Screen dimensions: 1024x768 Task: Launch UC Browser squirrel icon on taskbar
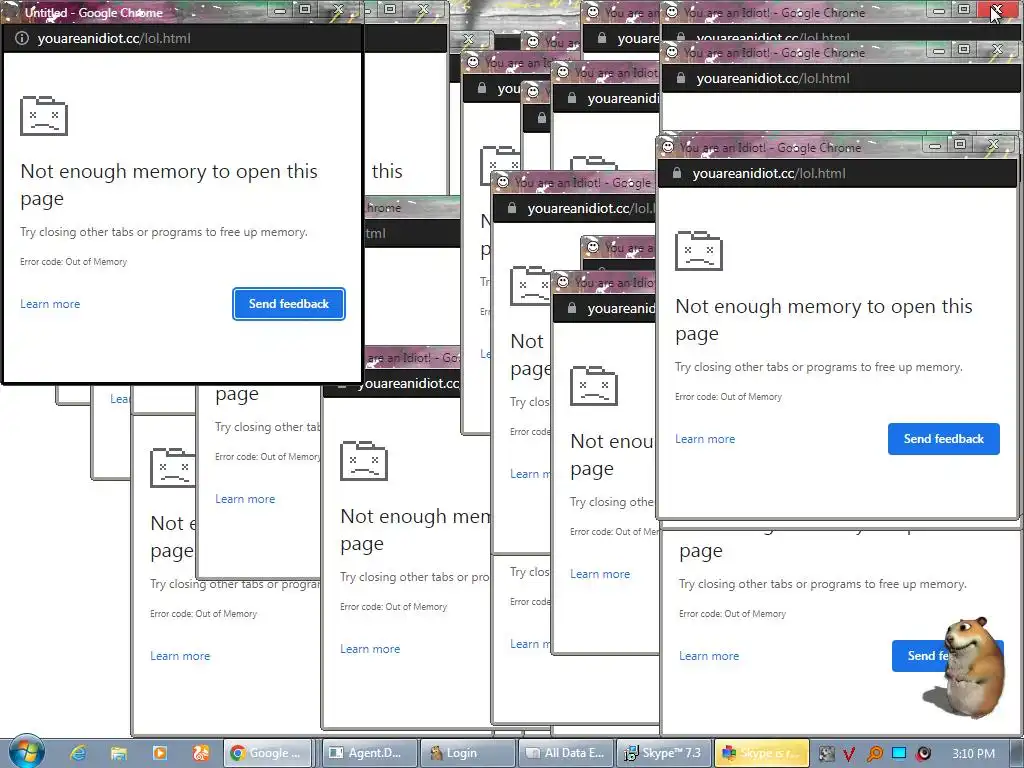pyautogui.click(x=200, y=753)
